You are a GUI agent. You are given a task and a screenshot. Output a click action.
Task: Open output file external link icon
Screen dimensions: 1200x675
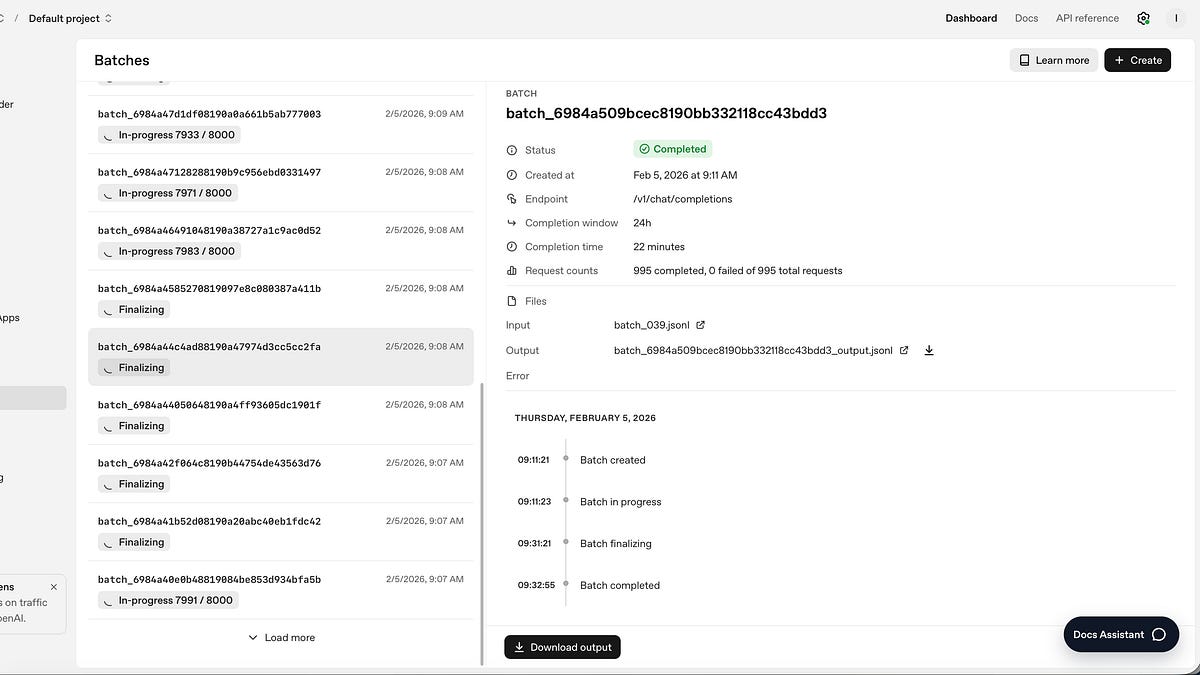coord(904,351)
